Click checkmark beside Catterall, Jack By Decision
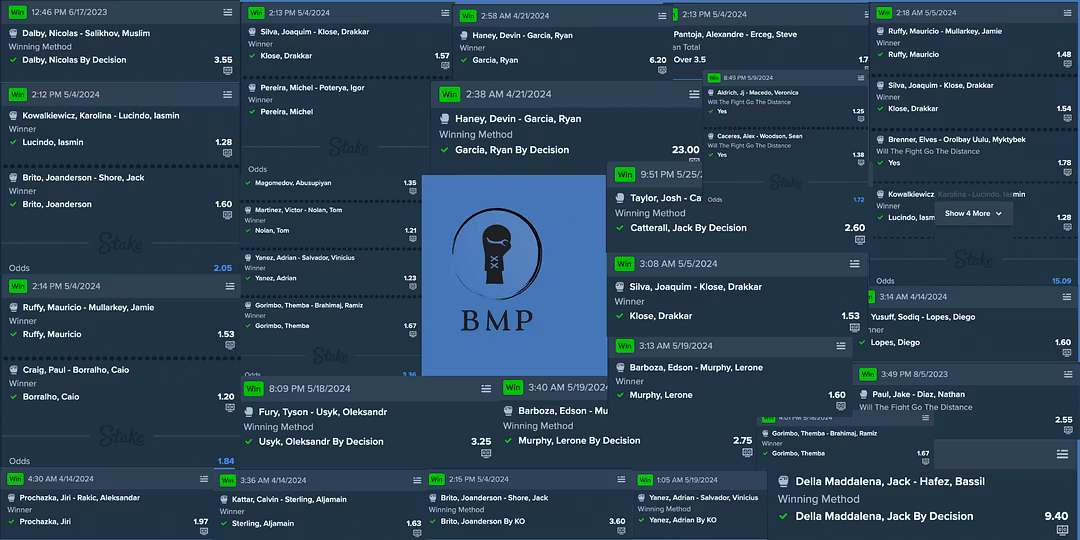 620,228
